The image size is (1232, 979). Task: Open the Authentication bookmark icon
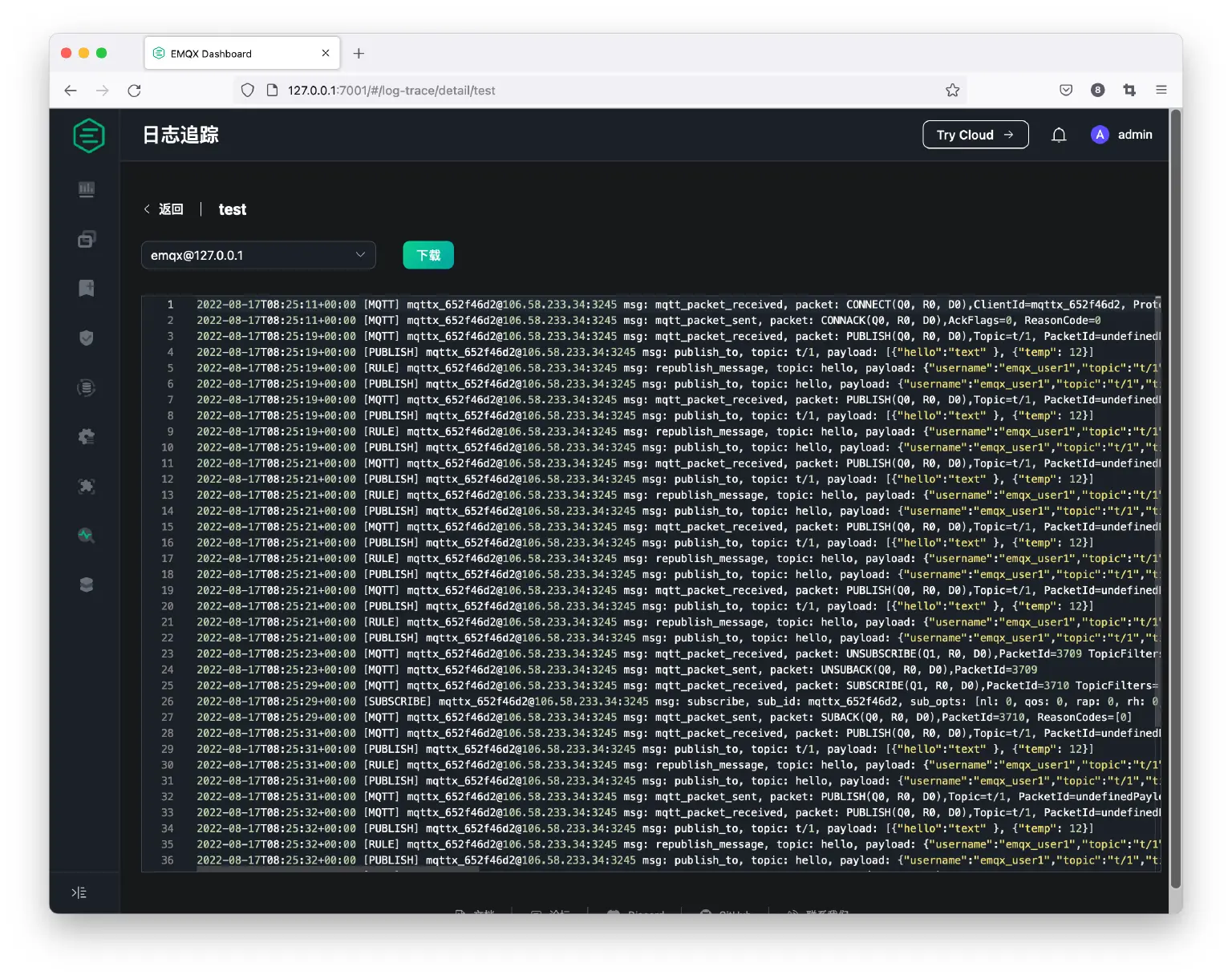[87, 288]
